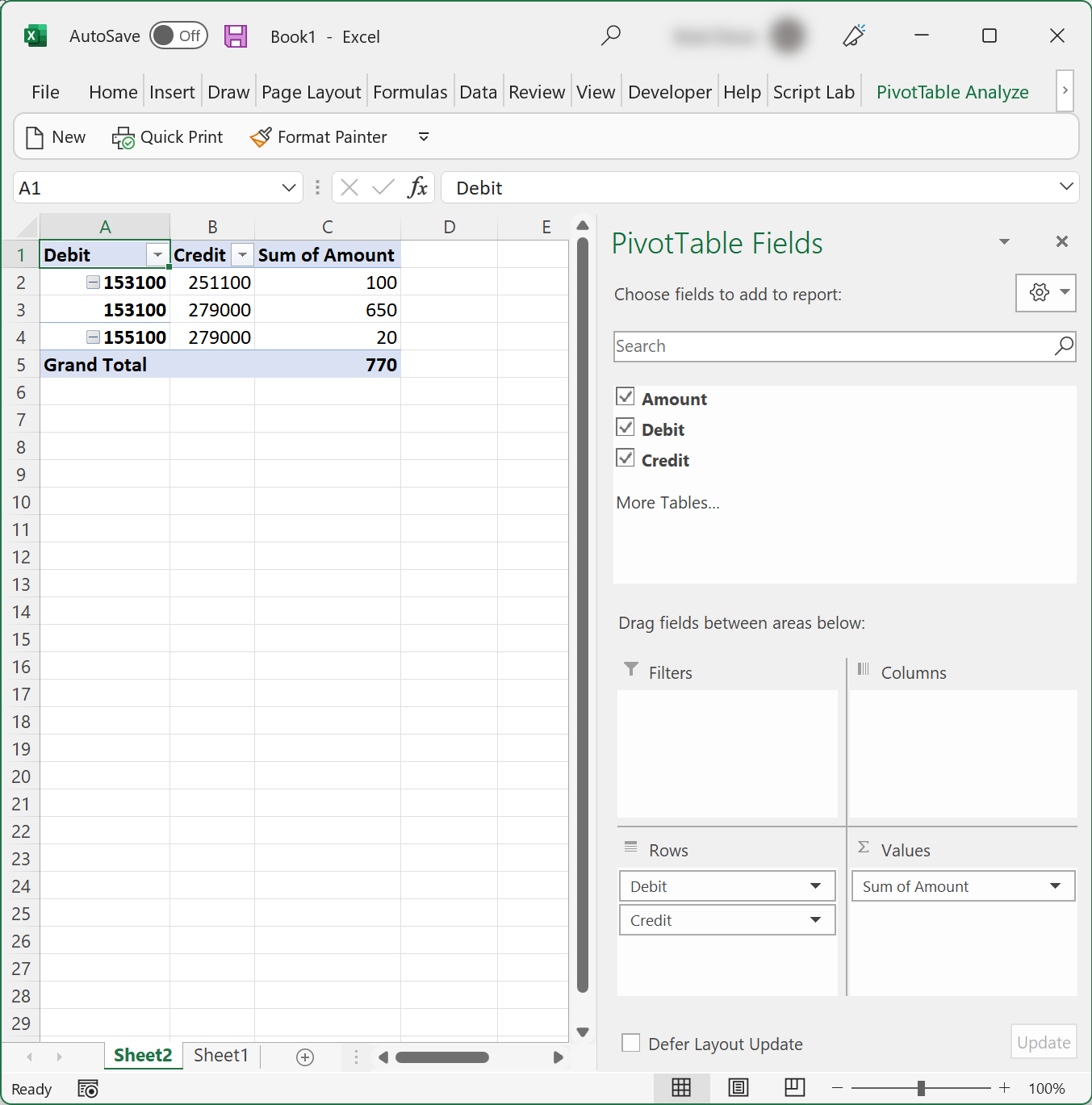This screenshot has height=1105, width=1092.
Task: Click the Save floppy disk icon
Action: [x=236, y=36]
